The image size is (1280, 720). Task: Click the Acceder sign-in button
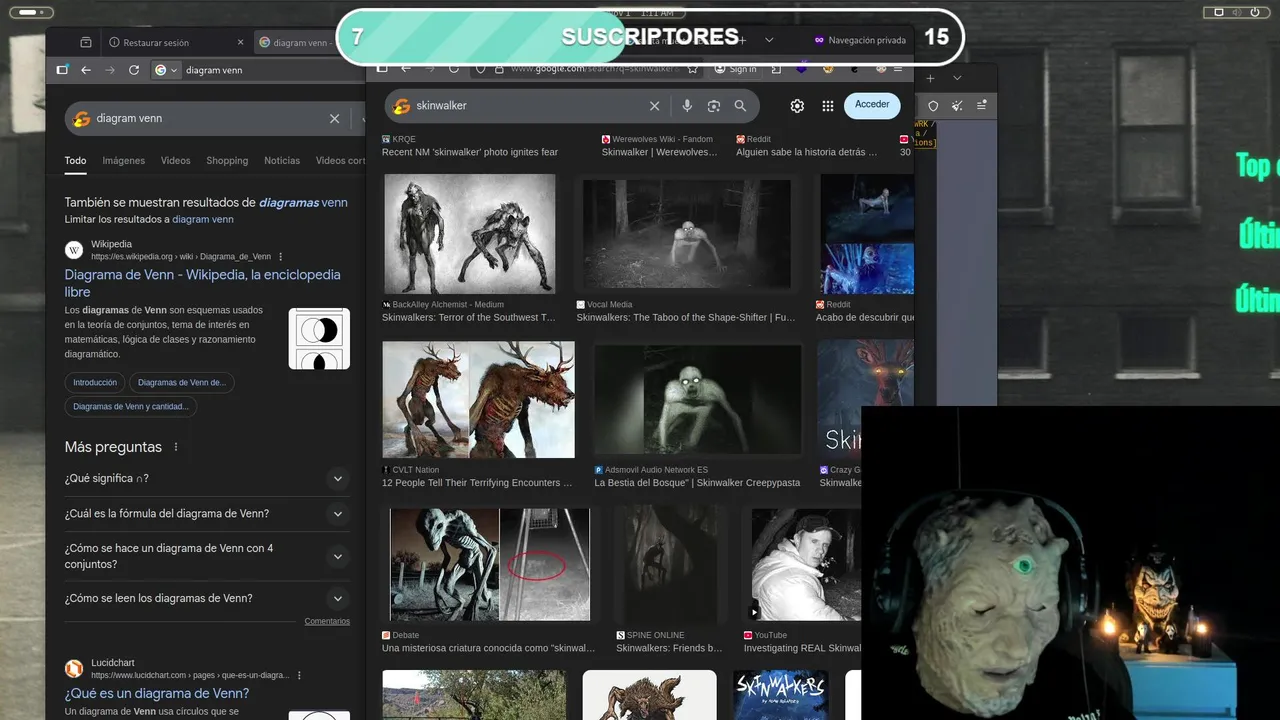tap(872, 105)
